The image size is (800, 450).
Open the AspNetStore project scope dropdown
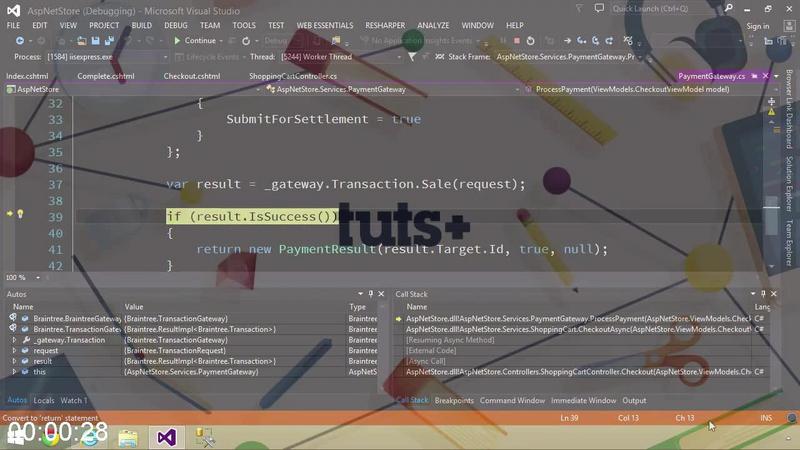click(258, 89)
